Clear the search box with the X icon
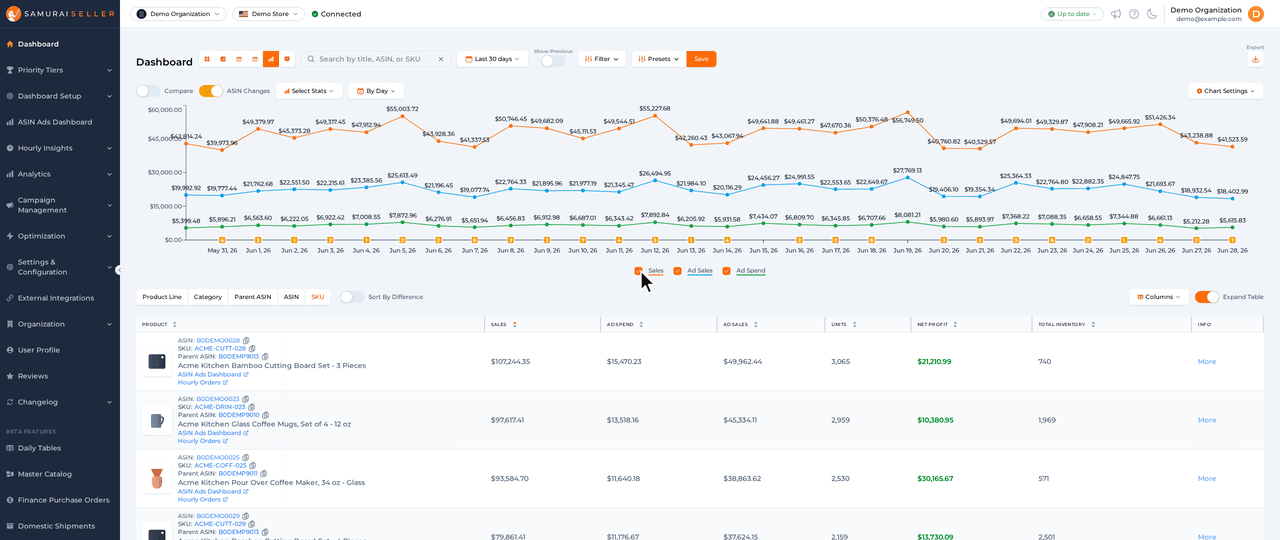1280x540 pixels. 441,59
